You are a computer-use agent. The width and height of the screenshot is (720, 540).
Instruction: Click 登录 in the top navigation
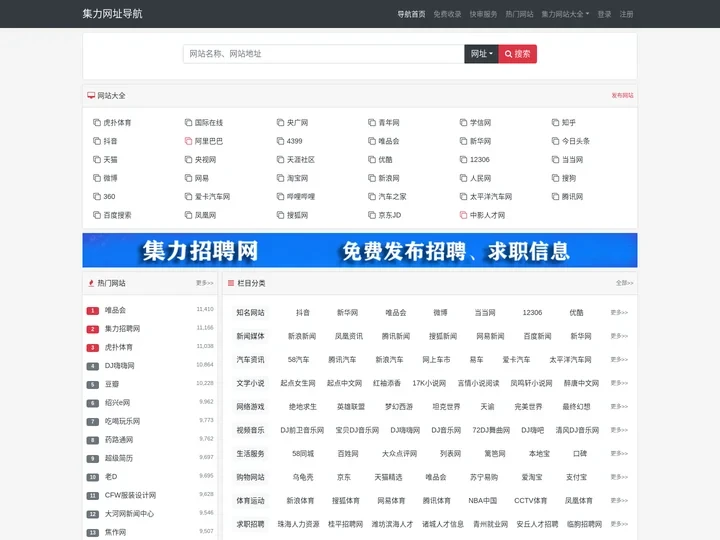pyautogui.click(x=604, y=14)
